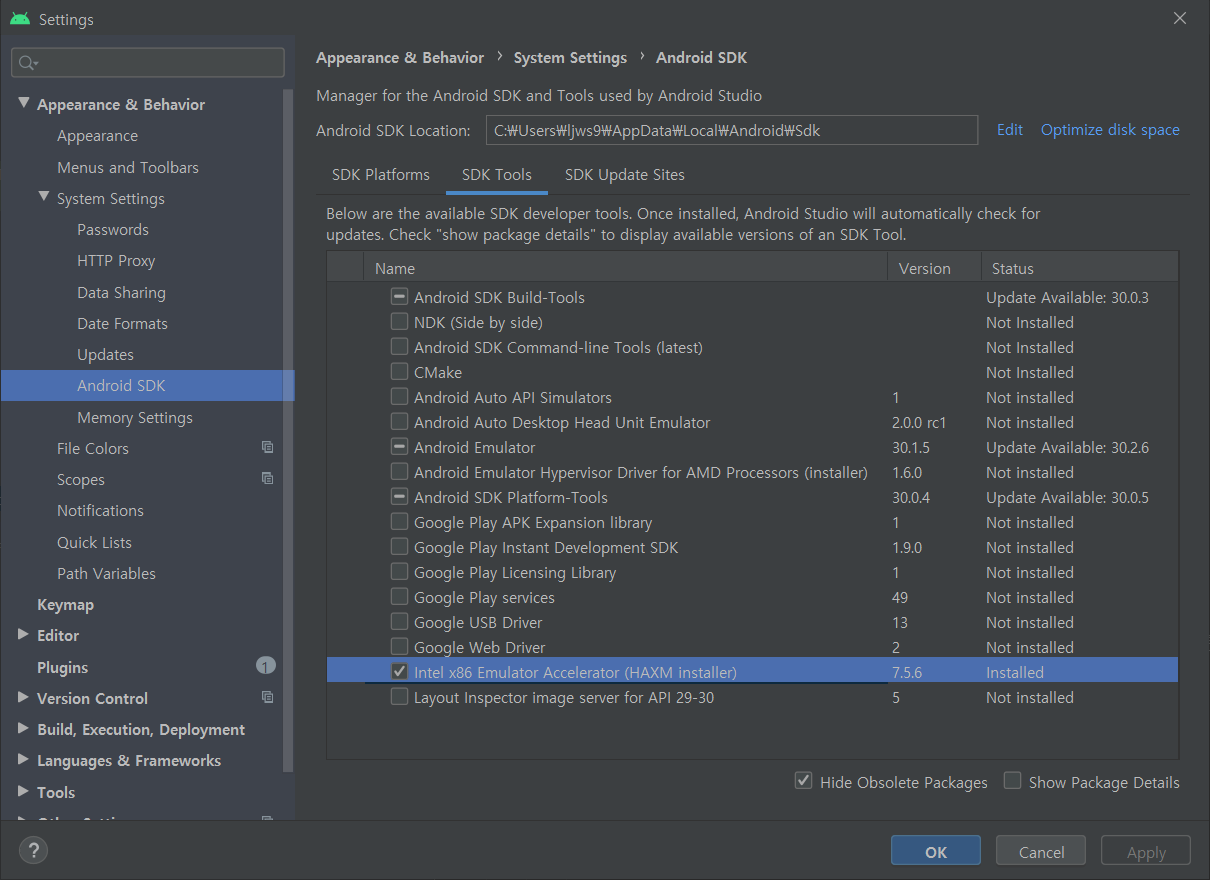Click the Android SDK Location path field

point(732,130)
